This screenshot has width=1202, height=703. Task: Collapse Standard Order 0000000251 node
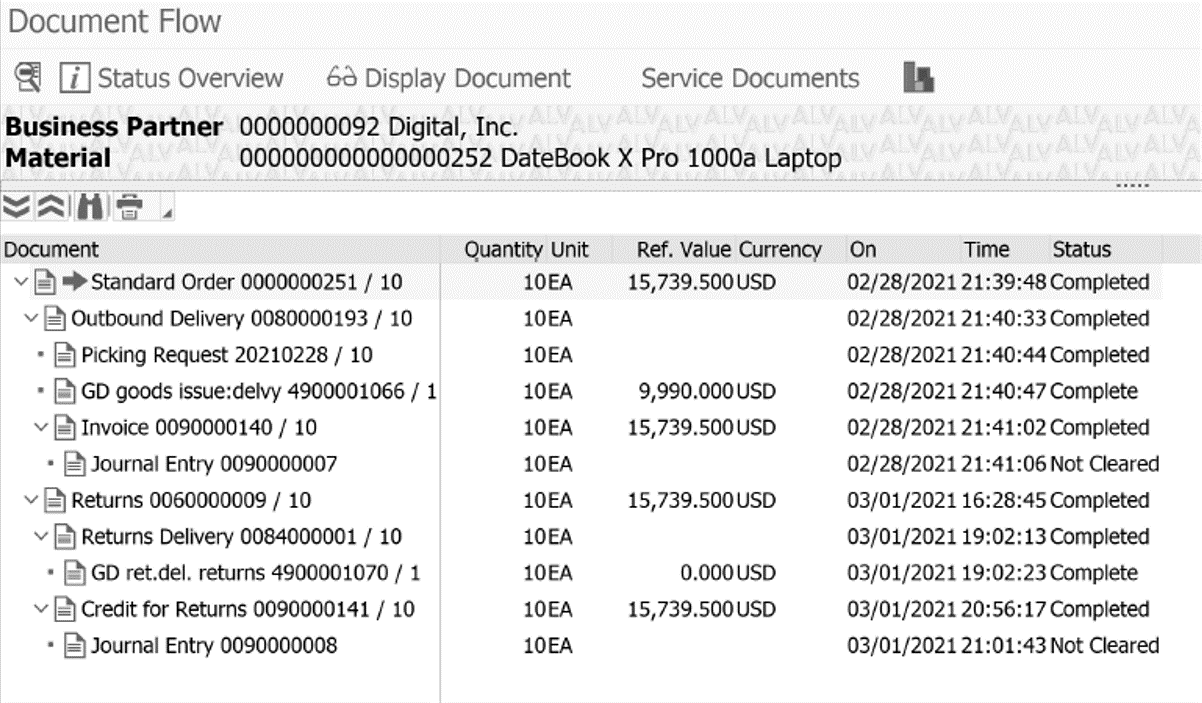pos(23,283)
